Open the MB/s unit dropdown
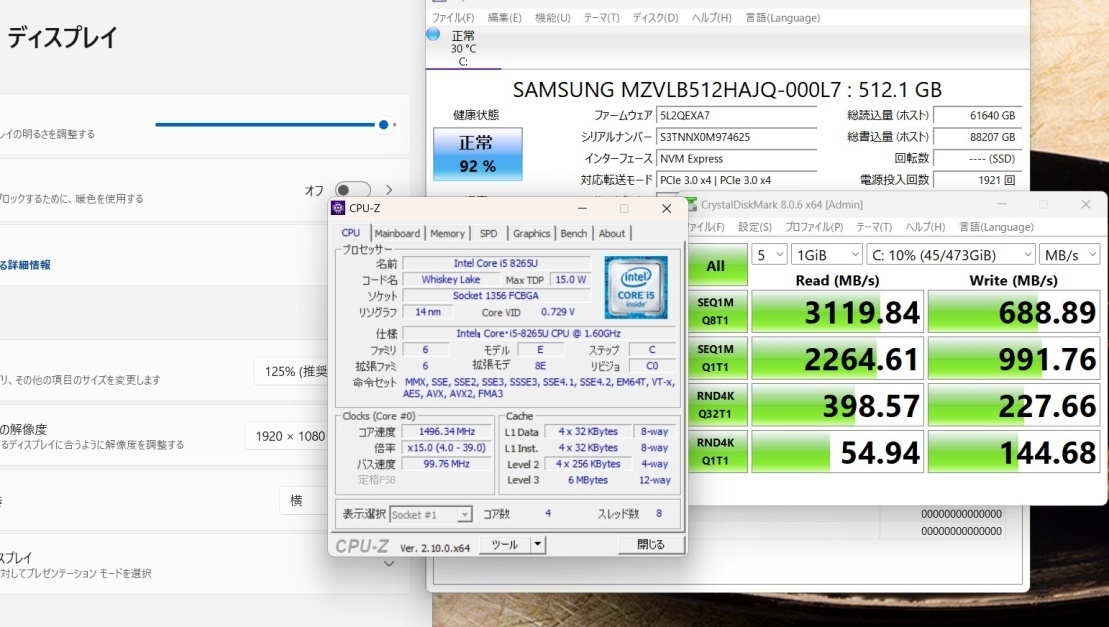 pyautogui.click(x=1069, y=254)
